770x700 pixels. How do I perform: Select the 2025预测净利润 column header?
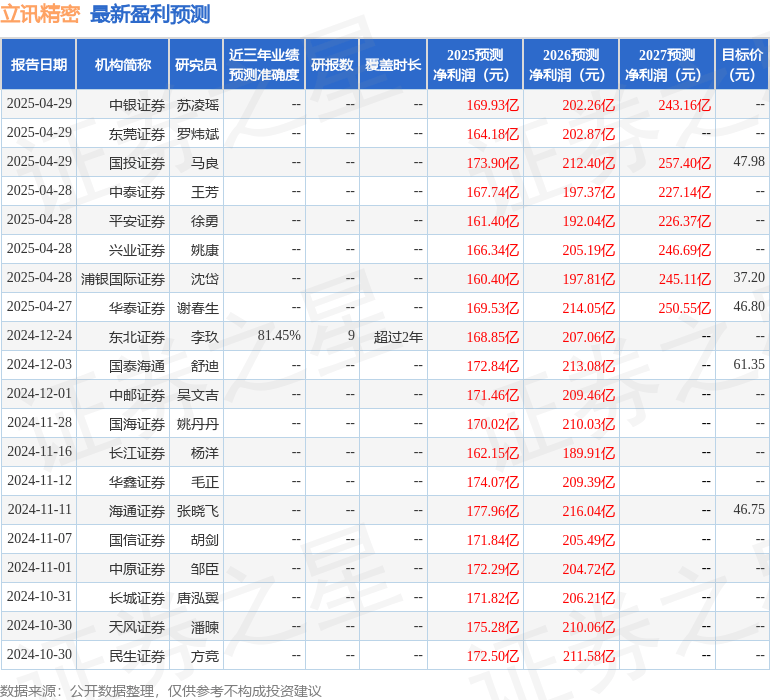point(475,64)
